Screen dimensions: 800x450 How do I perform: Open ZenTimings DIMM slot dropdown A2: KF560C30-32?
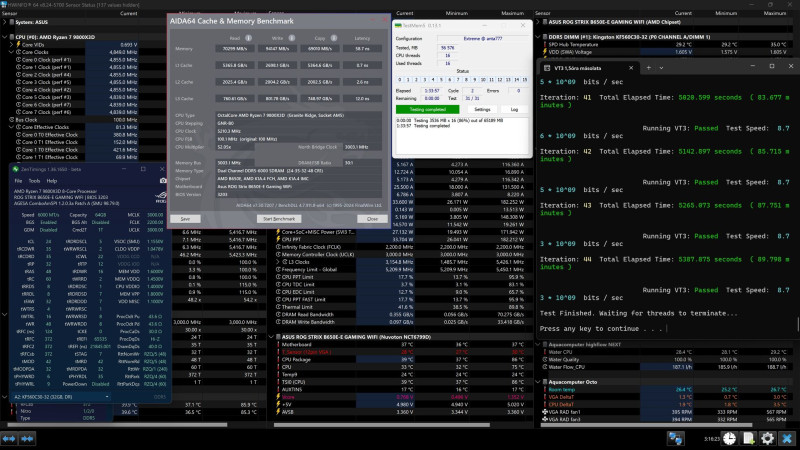coord(61,396)
